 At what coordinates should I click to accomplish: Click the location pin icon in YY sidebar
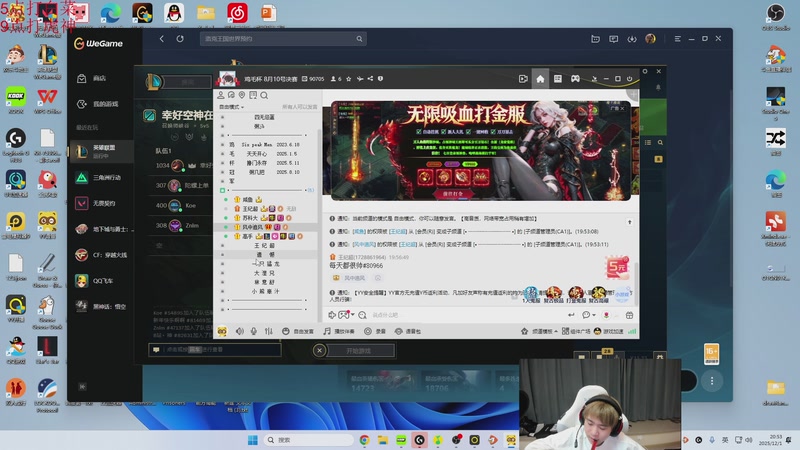pyautogui.click(x=242, y=95)
